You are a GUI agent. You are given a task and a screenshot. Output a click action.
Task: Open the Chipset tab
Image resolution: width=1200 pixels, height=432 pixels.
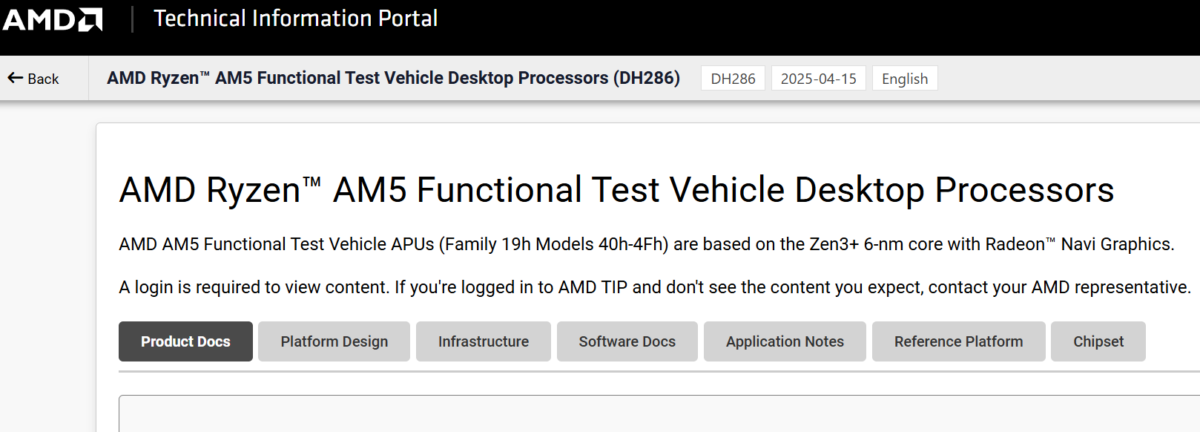[x=1098, y=341]
